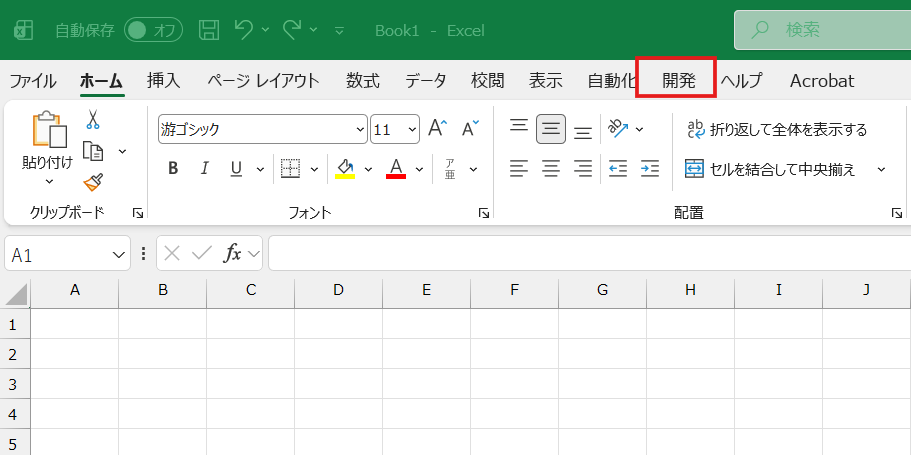This screenshot has width=911, height=455.
Task: Align text left
Action: click(x=519, y=169)
